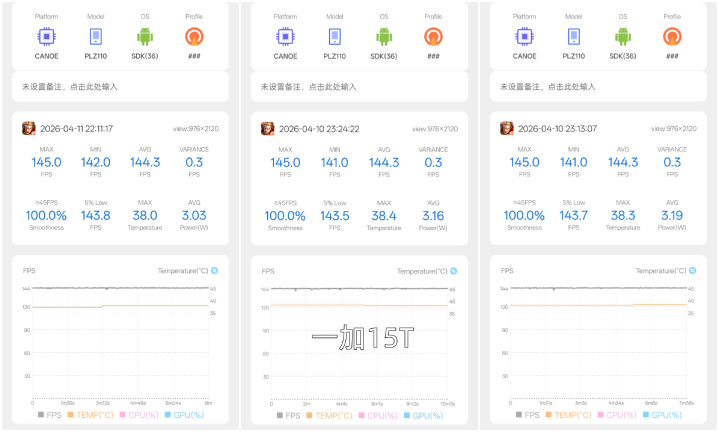Click the PLZ110 label in the 23:13:07 report
The height and width of the screenshot is (432, 719).
[x=574, y=56]
